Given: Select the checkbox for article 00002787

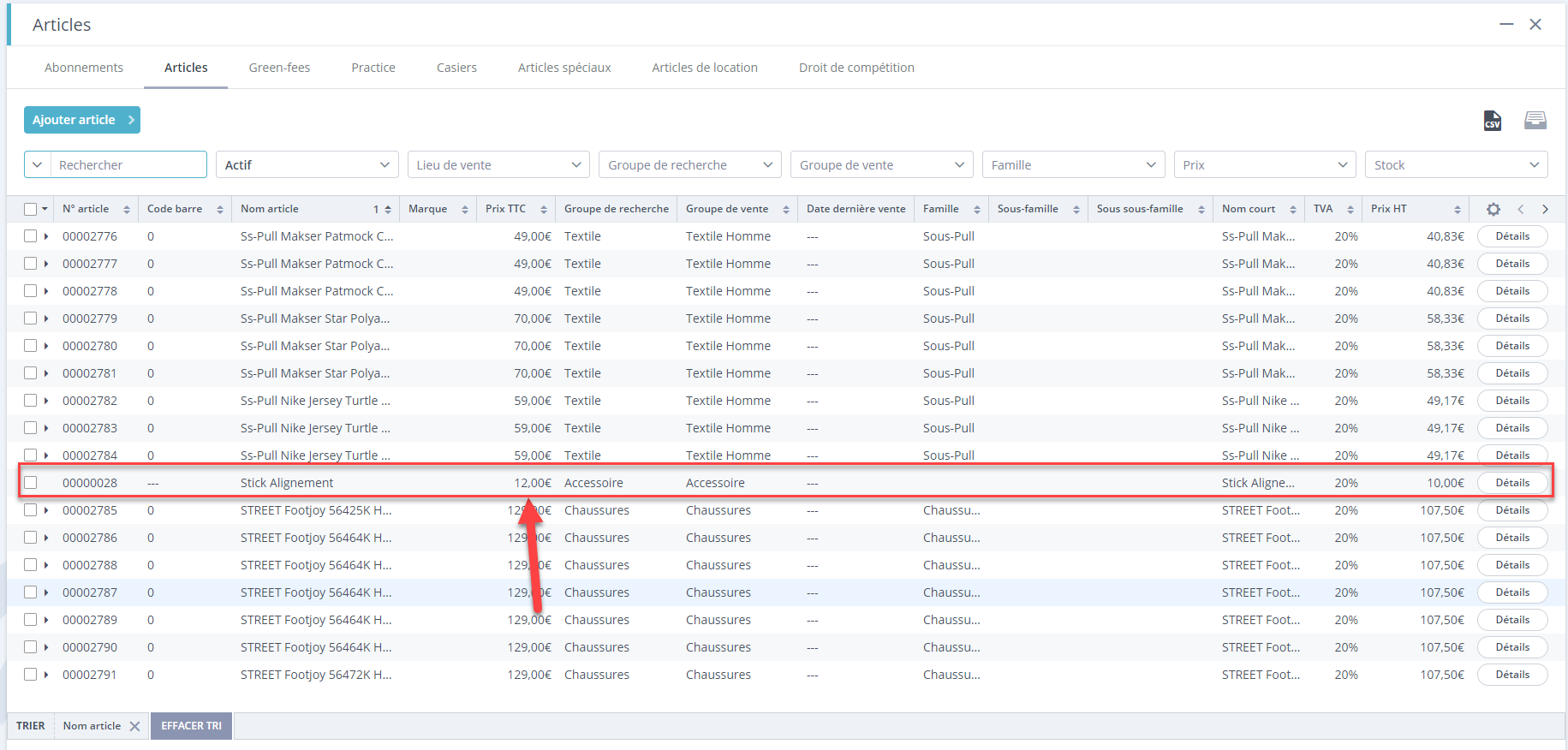Looking at the screenshot, I should (31, 592).
